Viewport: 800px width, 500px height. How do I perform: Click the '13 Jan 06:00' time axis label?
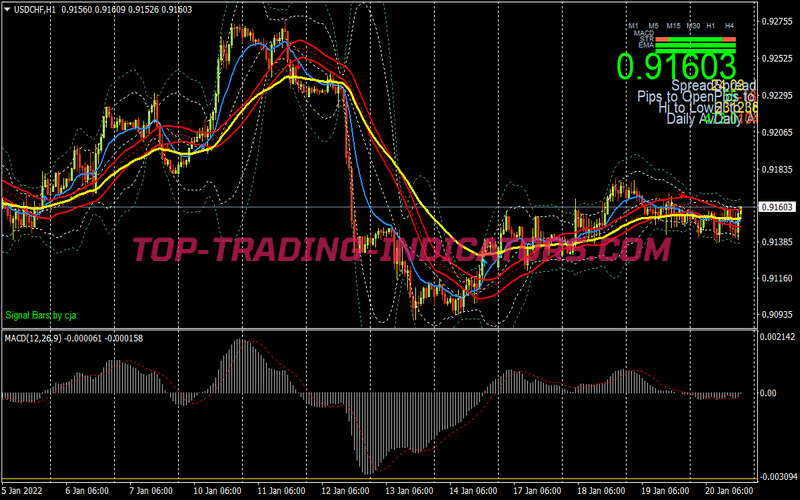pyautogui.click(x=409, y=491)
